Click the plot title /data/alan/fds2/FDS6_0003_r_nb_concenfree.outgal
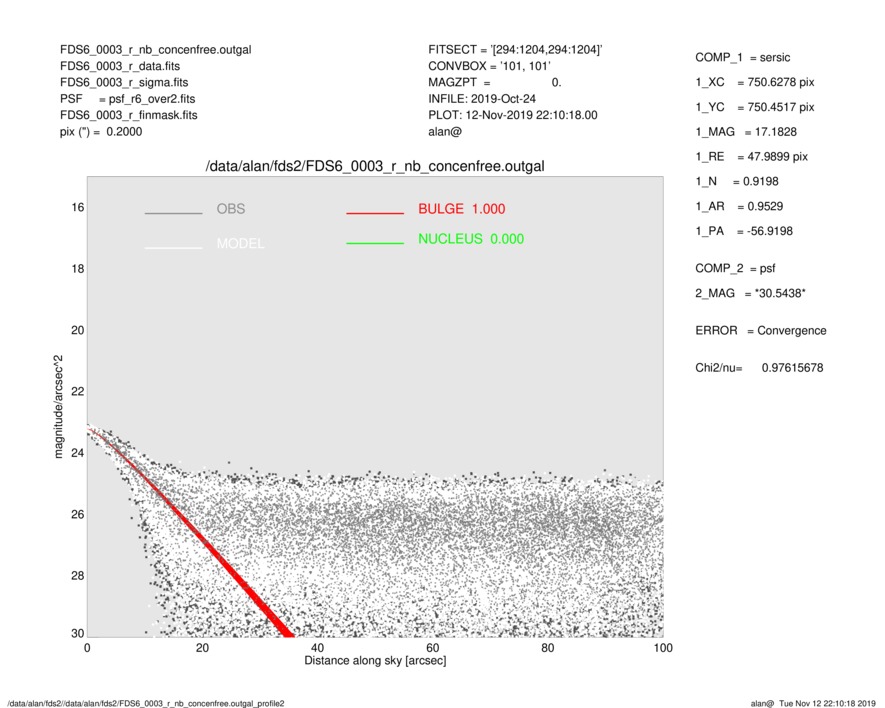Screen dimensions: 885x708 (x=375, y=167)
